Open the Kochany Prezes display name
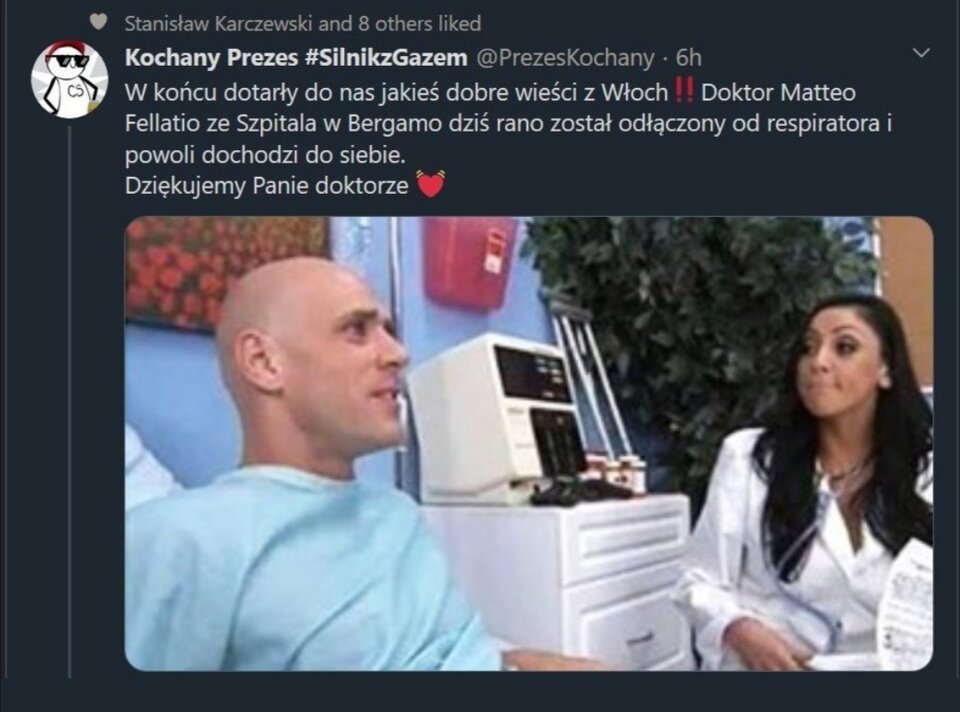 tap(211, 57)
